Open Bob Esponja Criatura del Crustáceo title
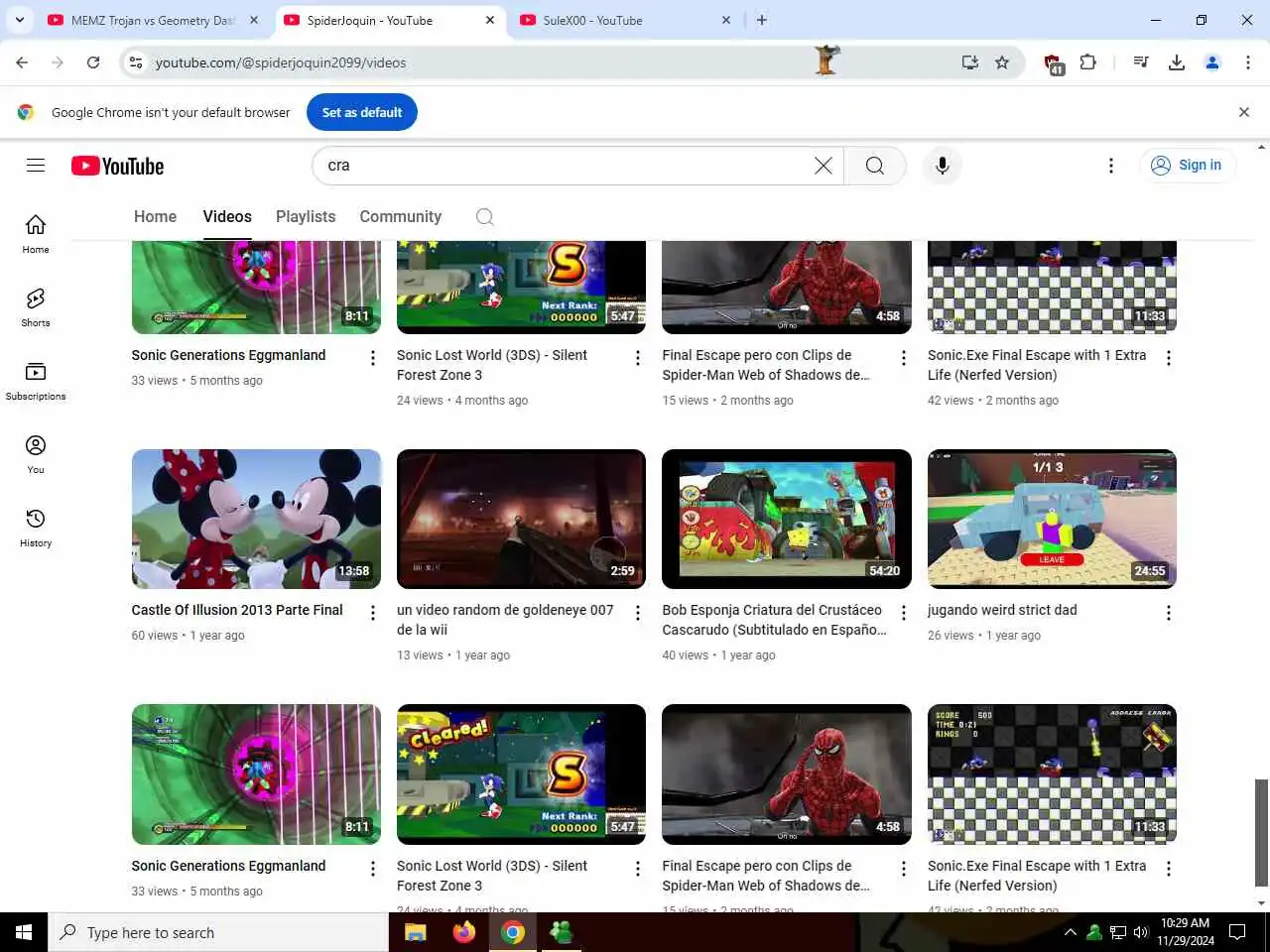 pyautogui.click(x=774, y=620)
